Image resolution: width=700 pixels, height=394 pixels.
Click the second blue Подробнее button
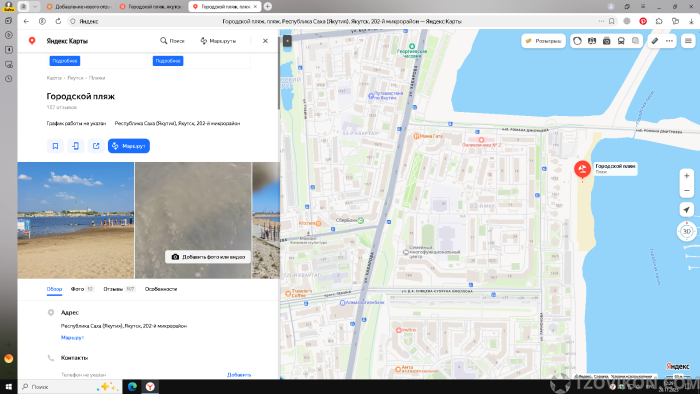tap(168, 61)
